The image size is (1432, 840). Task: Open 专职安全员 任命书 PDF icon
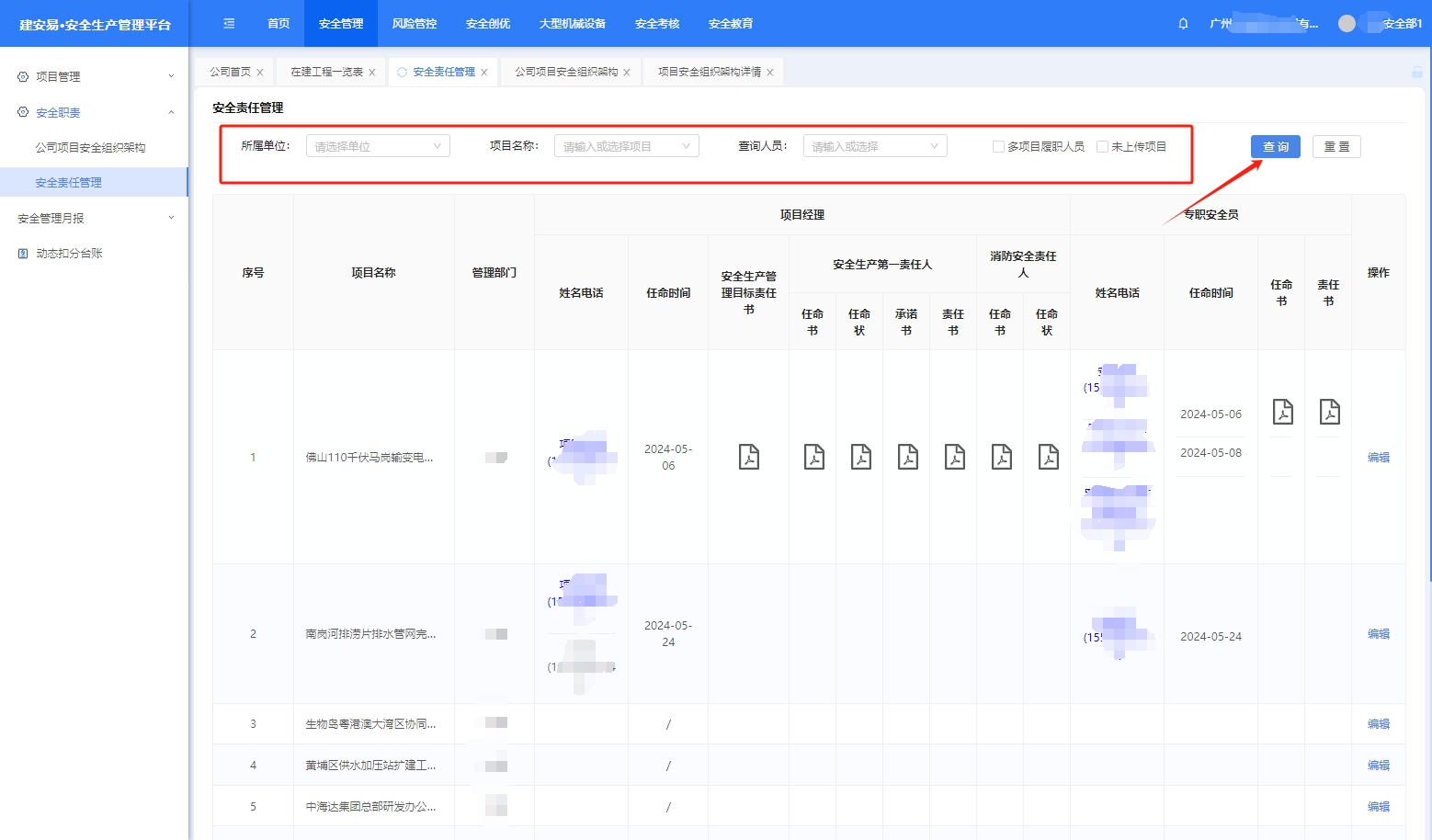(x=1282, y=412)
